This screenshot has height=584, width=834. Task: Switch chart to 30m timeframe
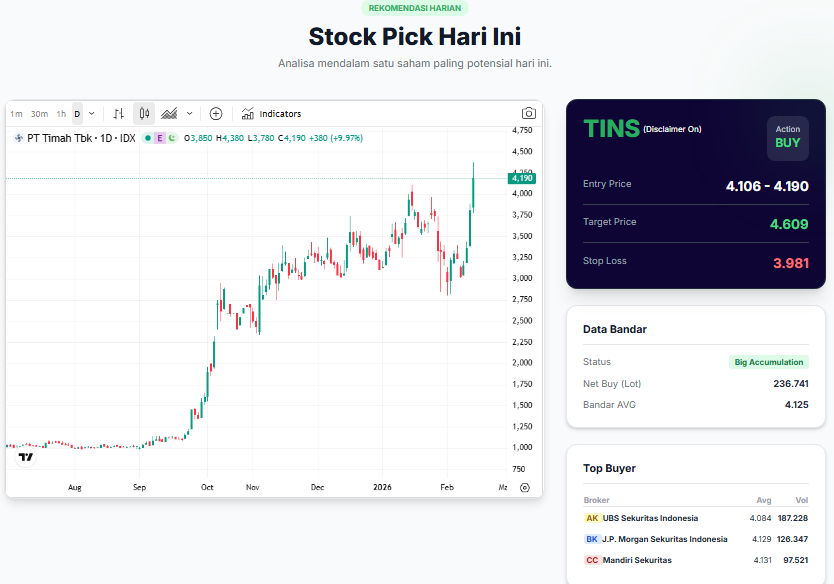pyautogui.click(x=39, y=114)
